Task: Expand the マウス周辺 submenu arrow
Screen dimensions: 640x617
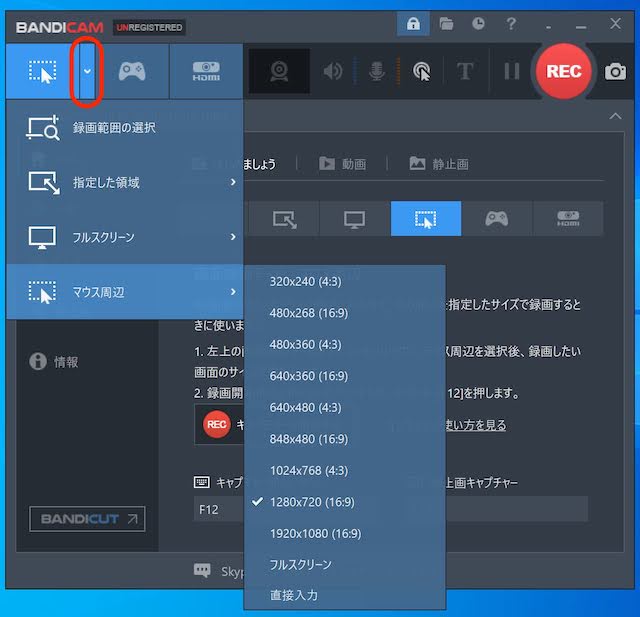Action: click(233, 292)
